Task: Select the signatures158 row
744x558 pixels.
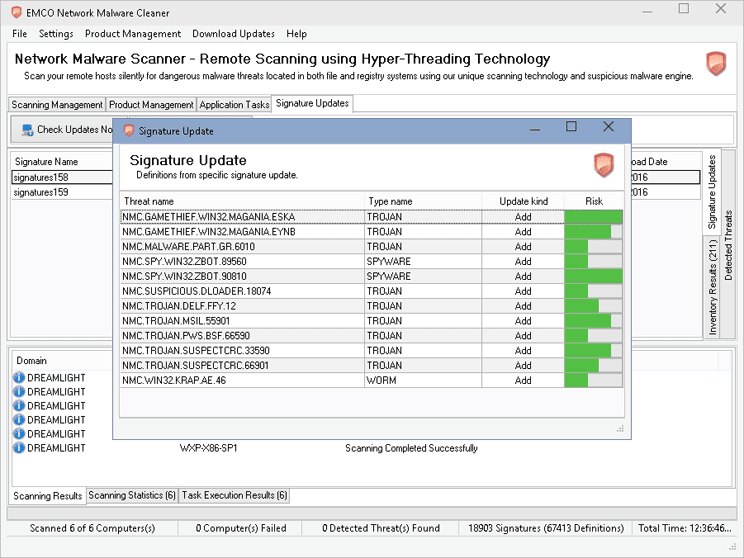Action: coord(62,177)
